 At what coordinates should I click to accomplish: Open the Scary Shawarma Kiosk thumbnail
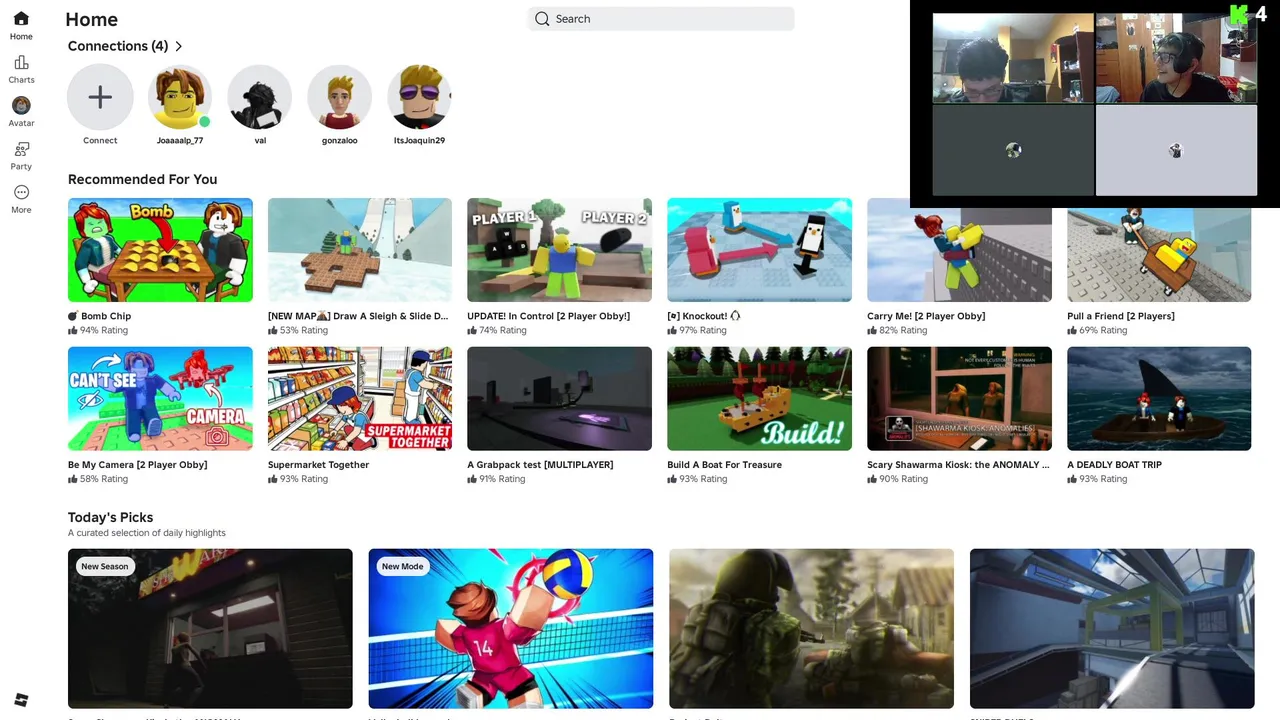click(959, 399)
